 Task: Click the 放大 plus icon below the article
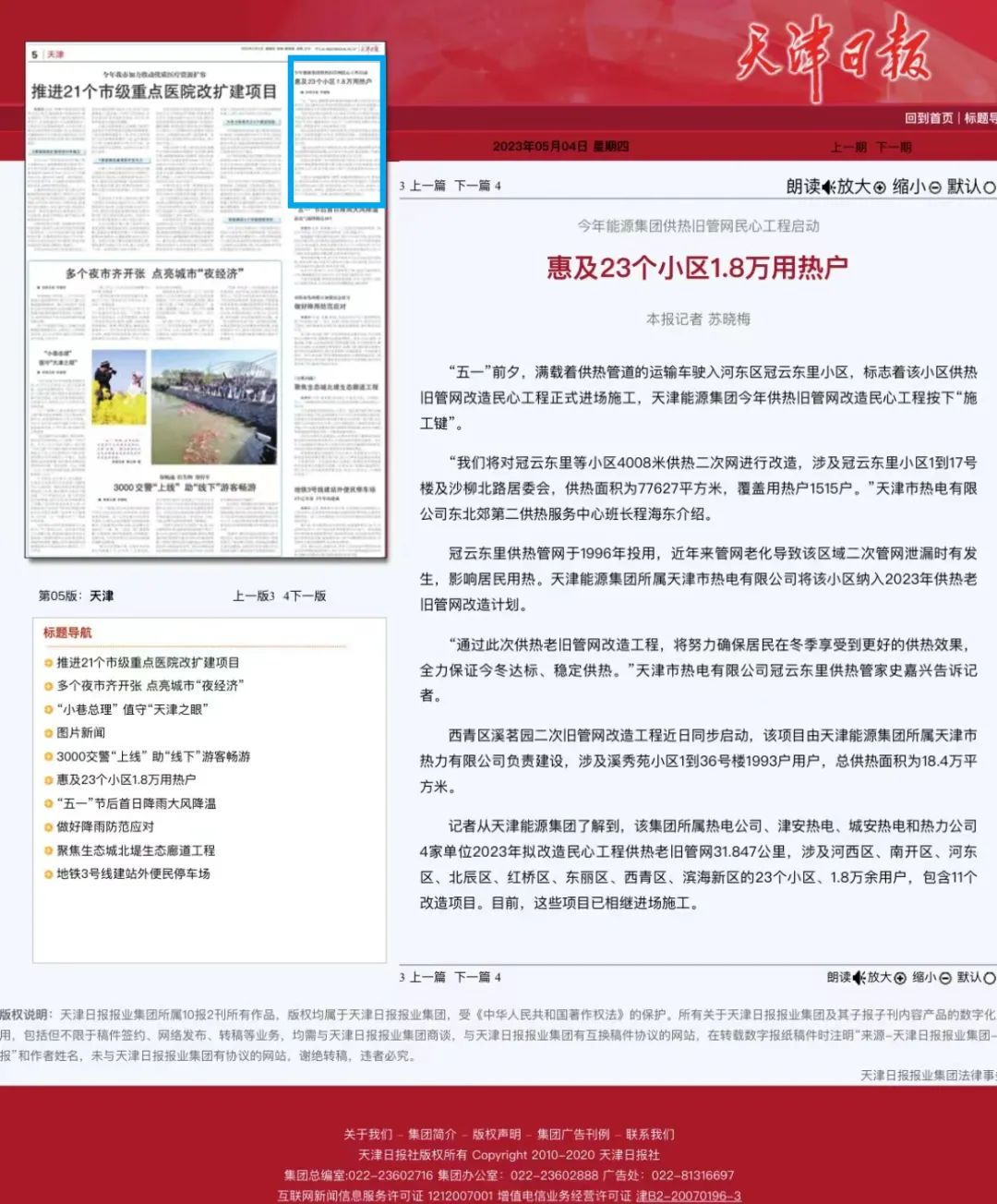click(899, 977)
